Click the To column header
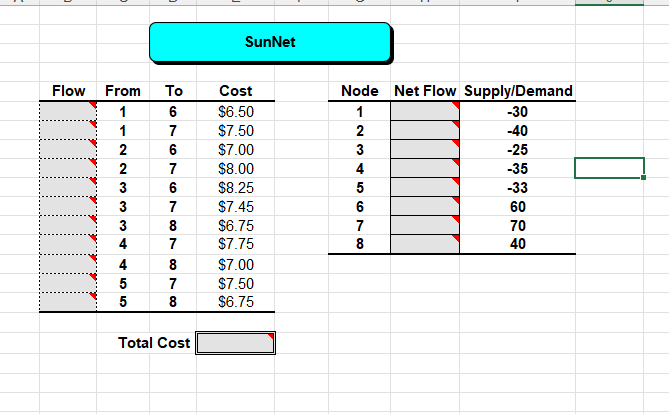This screenshot has width=669, height=414. coord(174,91)
